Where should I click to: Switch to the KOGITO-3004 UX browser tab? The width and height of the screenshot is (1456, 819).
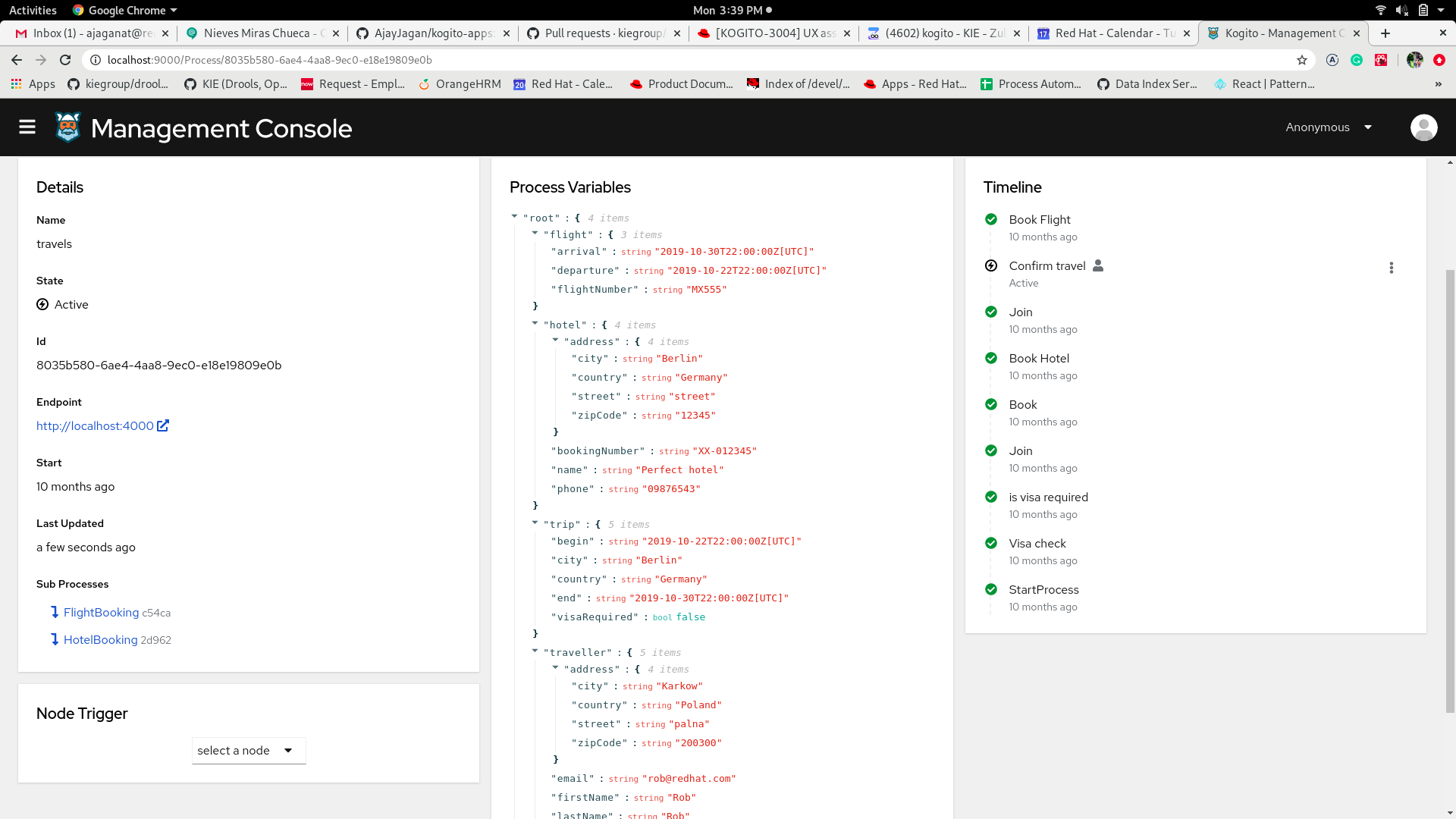click(773, 33)
